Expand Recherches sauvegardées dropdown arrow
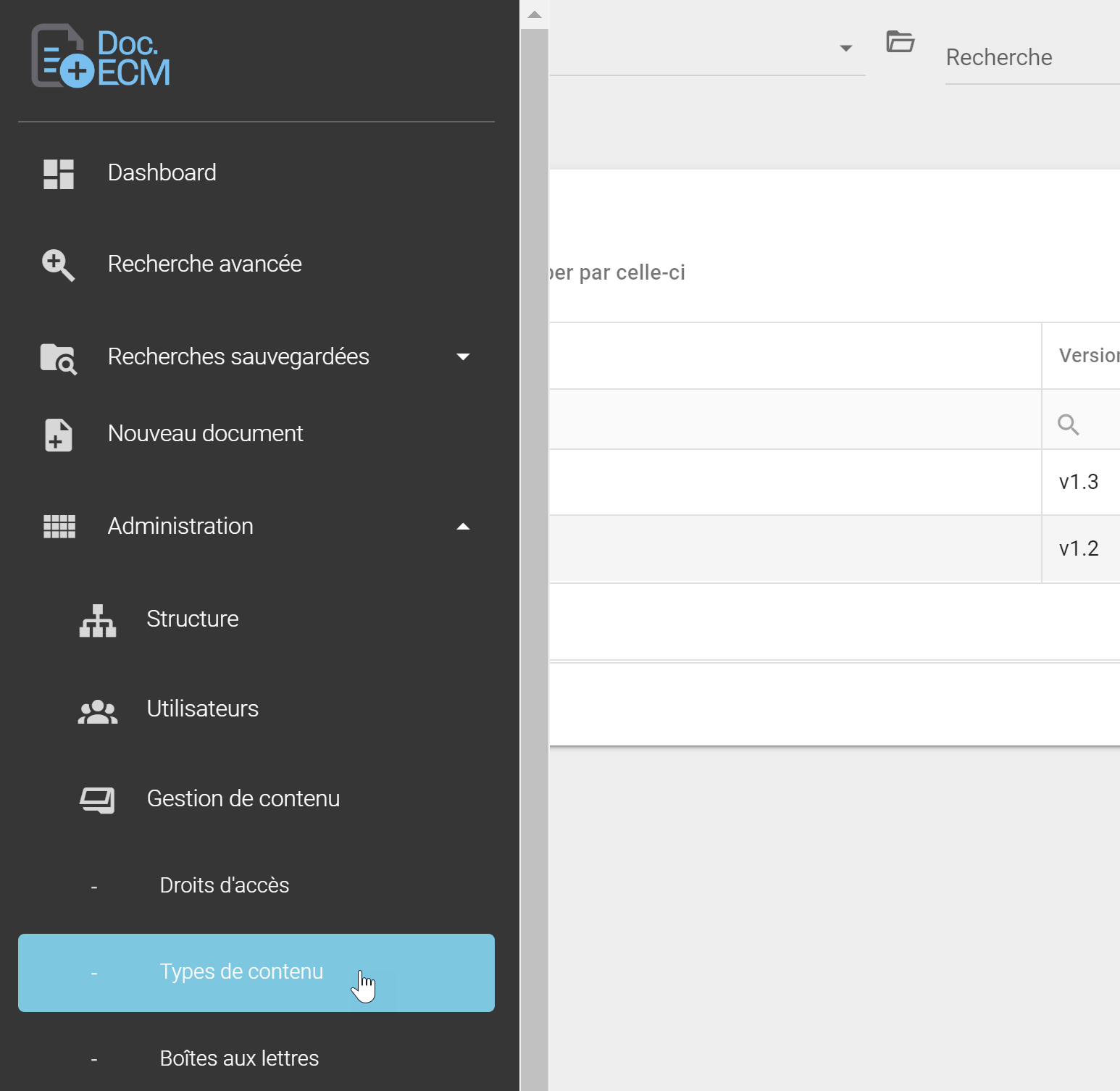 [463, 356]
